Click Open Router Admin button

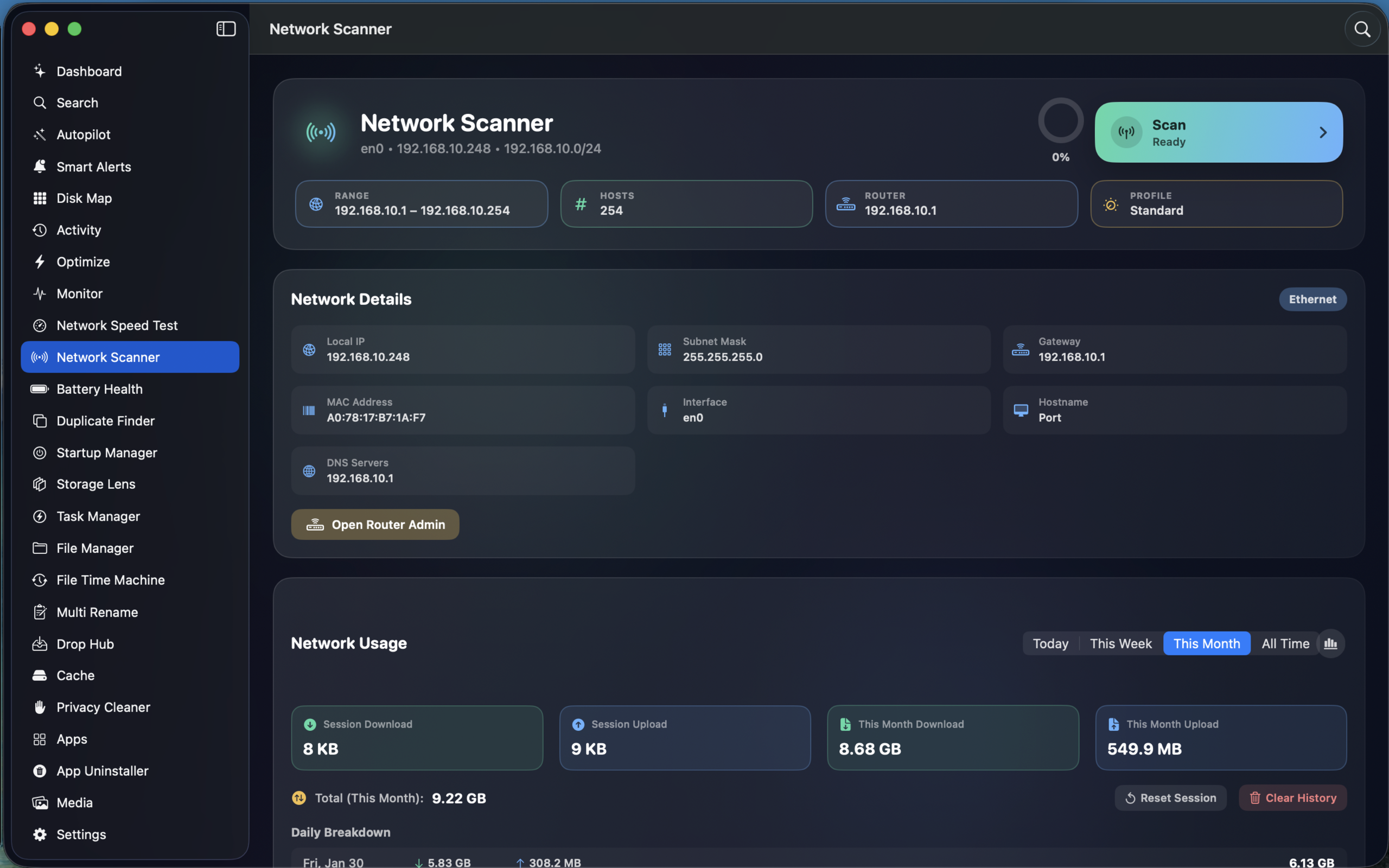point(375,524)
